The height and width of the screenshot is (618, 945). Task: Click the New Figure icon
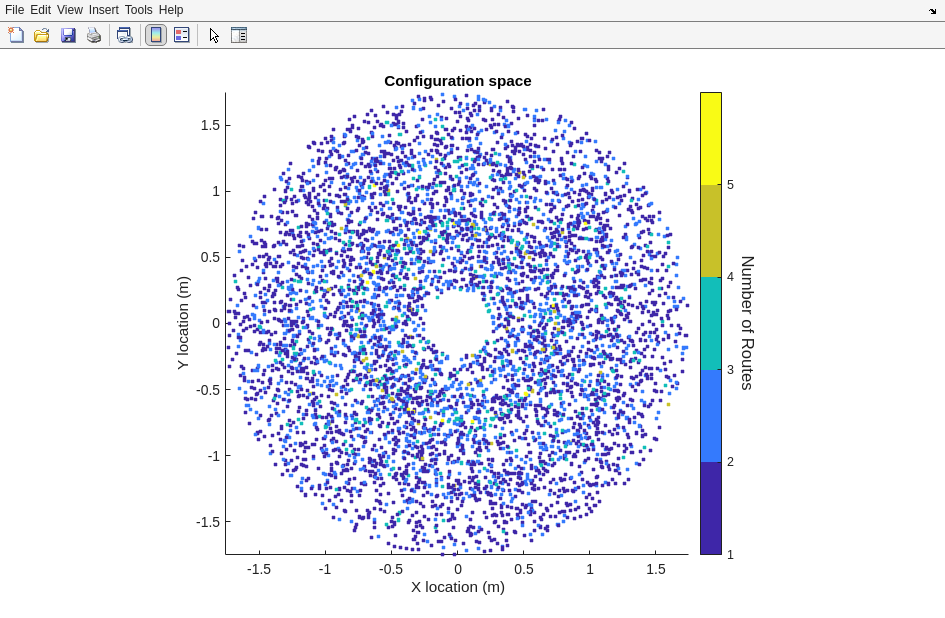[16, 35]
